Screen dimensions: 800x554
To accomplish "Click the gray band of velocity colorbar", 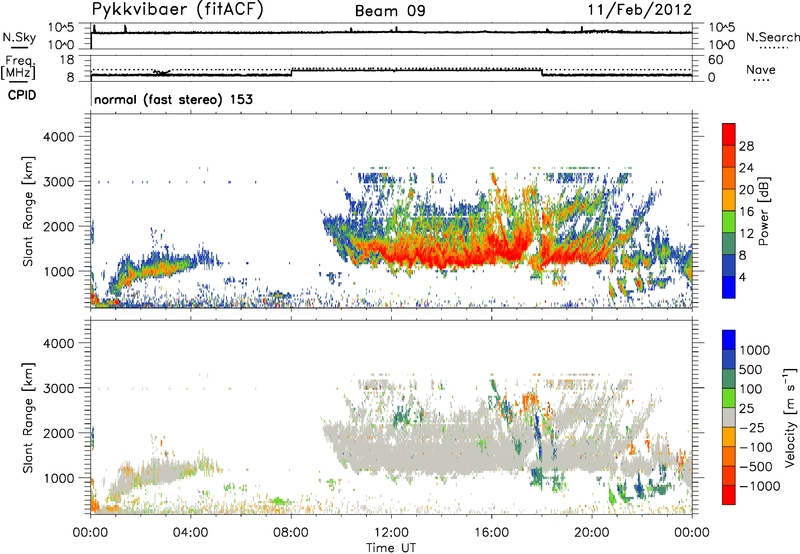I will coord(729,417).
